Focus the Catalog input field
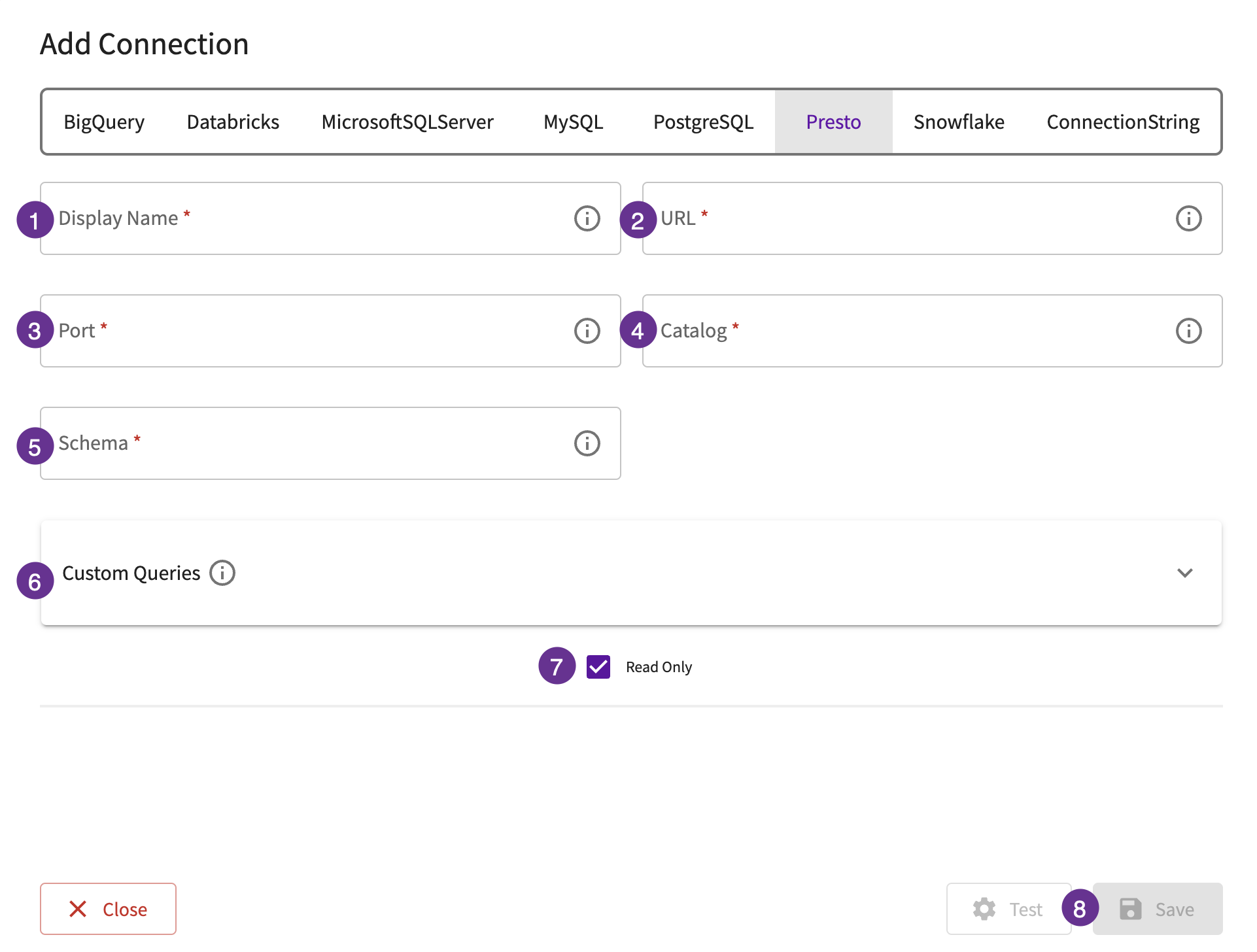Viewport: 1257px width, 952px height. pyautogui.click(x=932, y=331)
